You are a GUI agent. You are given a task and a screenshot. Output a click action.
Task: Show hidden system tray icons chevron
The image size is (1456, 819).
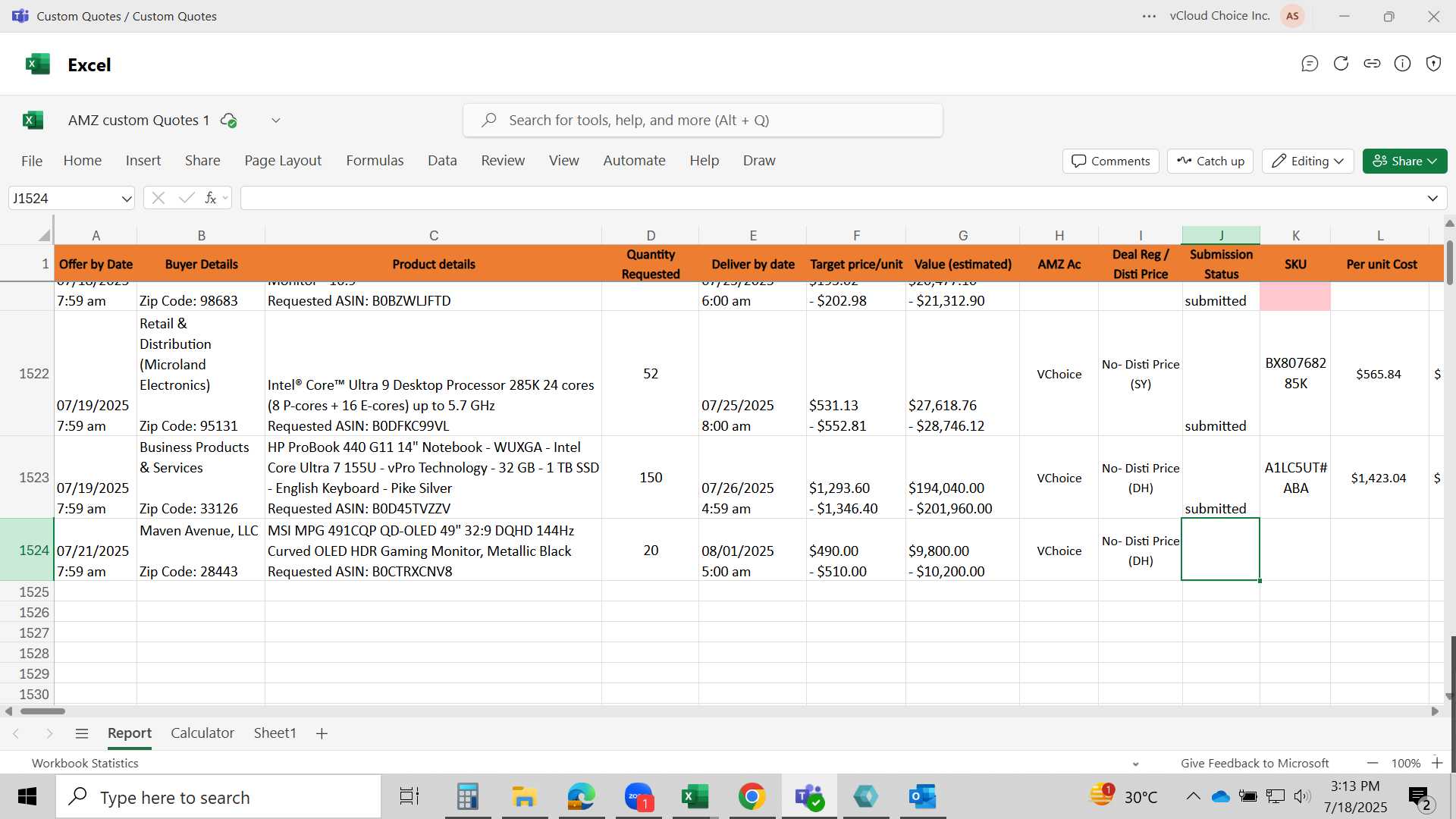pos(1193,796)
